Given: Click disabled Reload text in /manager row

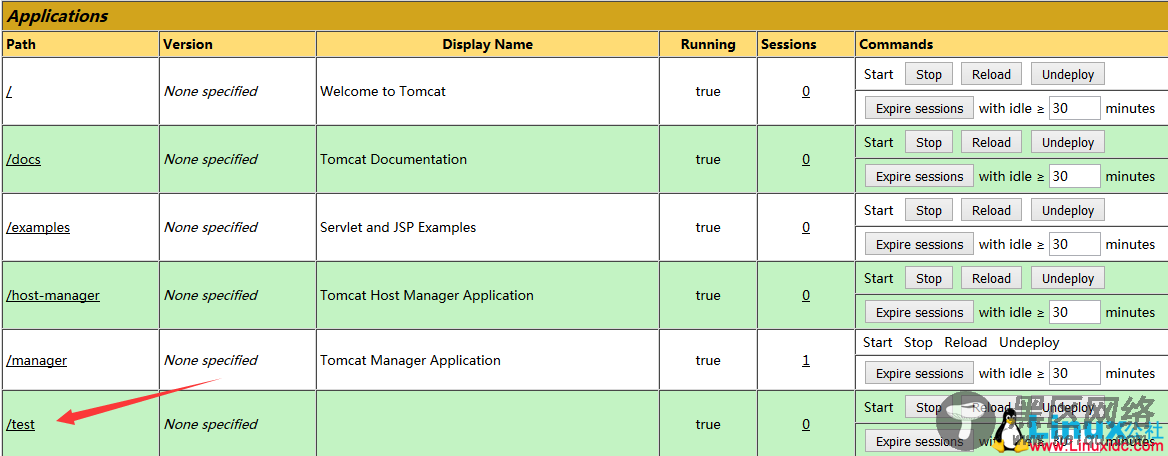Looking at the screenshot, I should tap(965, 343).
